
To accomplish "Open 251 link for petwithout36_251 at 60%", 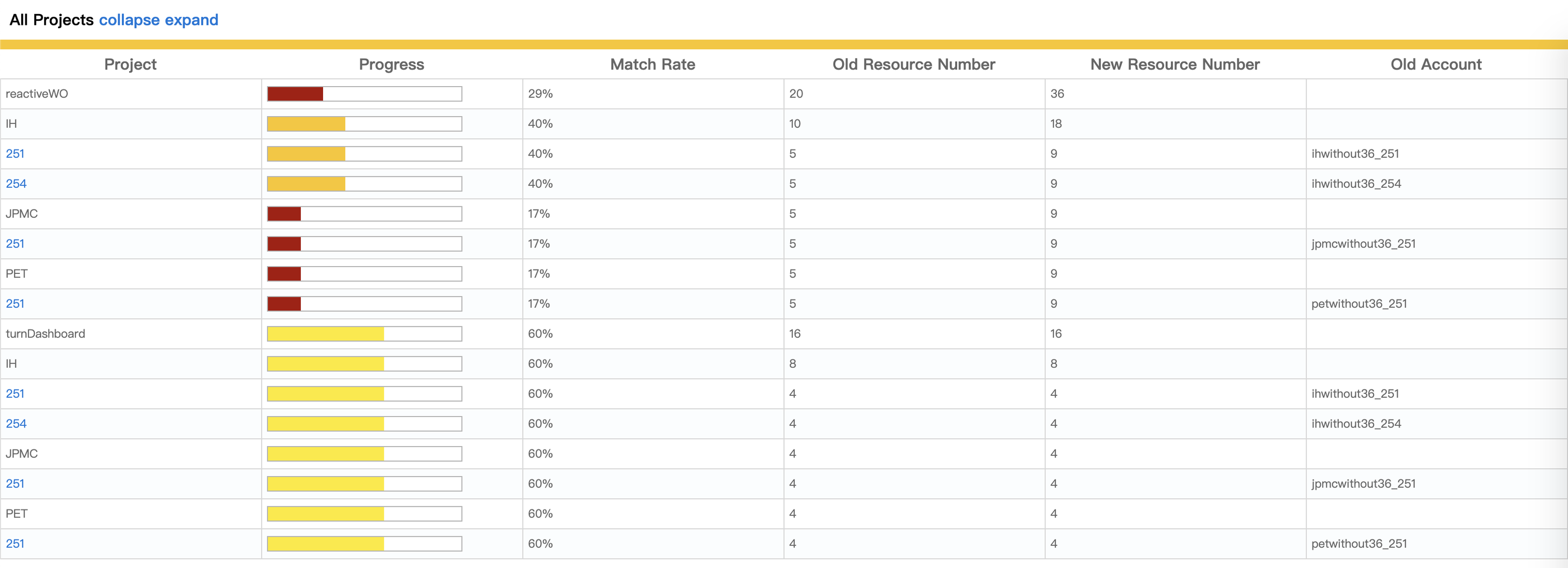I will [x=15, y=544].
